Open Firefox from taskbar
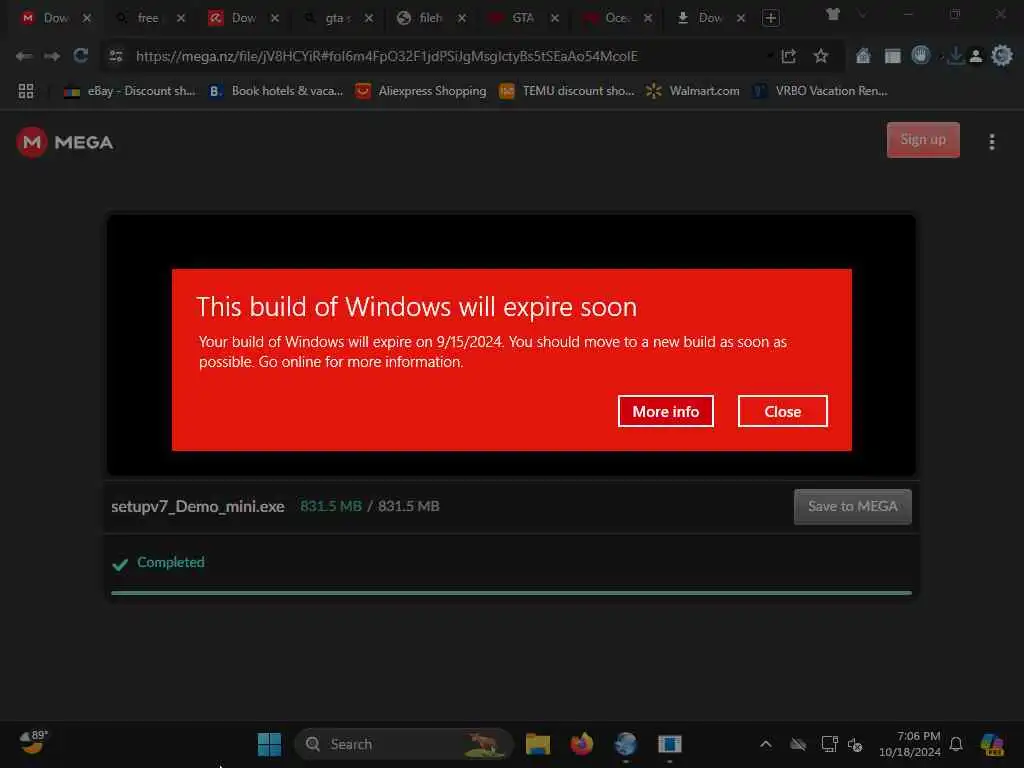The width and height of the screenshot is (1024, 768). pyautogui.click(x=581, y=744)
